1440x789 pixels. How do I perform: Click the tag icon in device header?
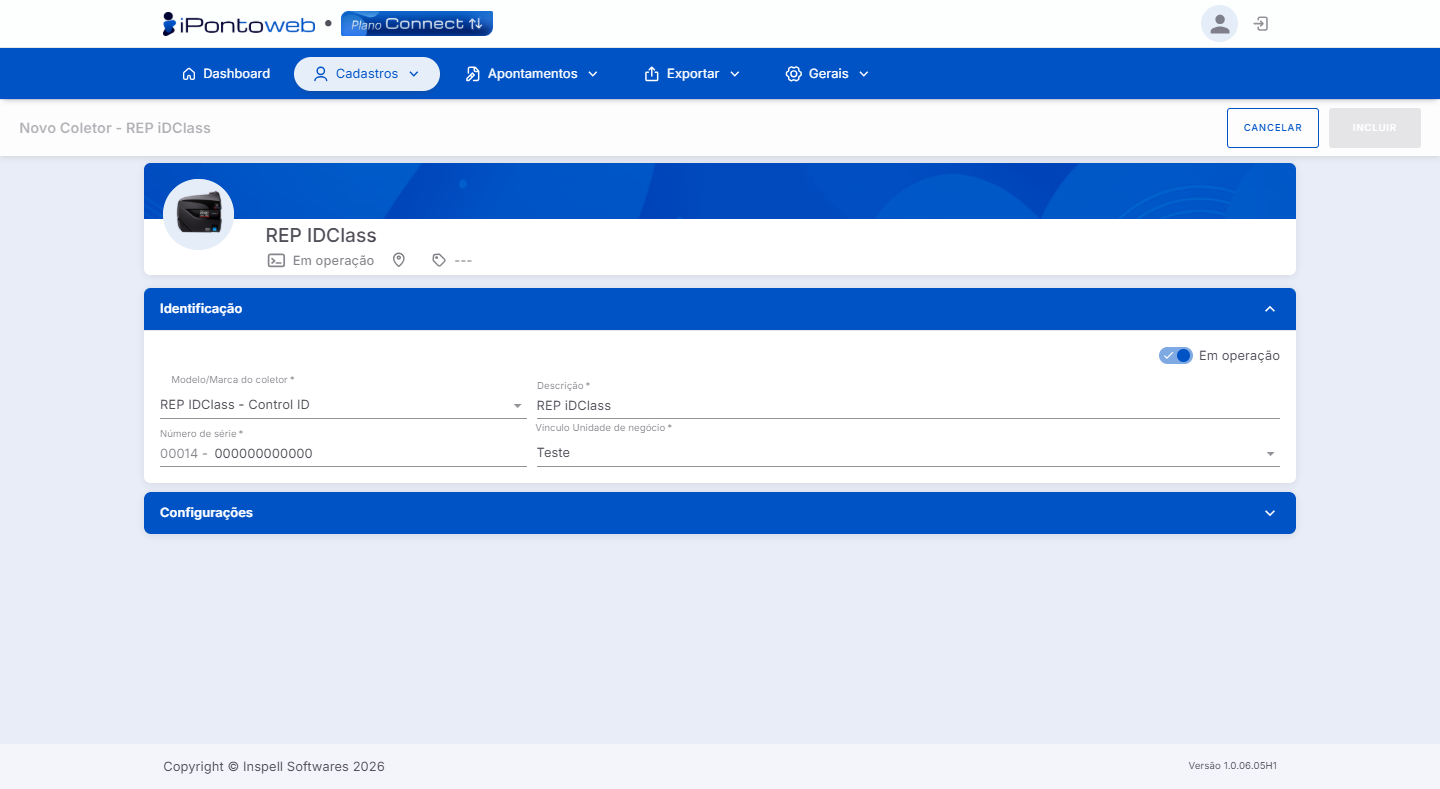coord(439,260)
